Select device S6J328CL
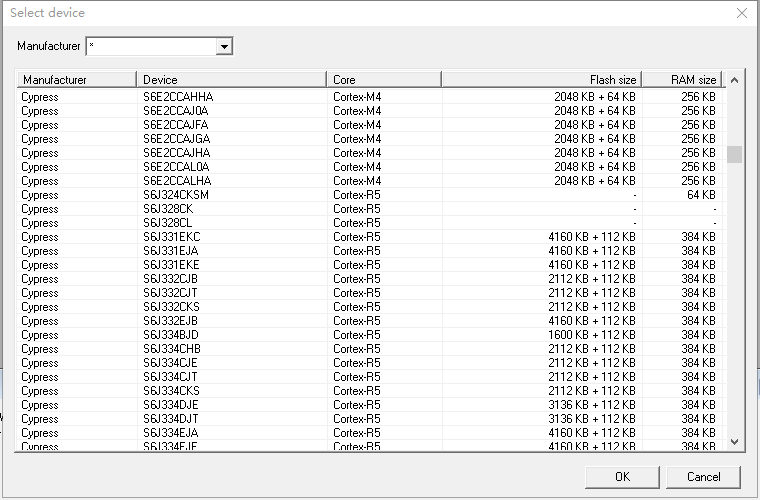The height and width of the screenshot is (500, 760). point(167,223)
